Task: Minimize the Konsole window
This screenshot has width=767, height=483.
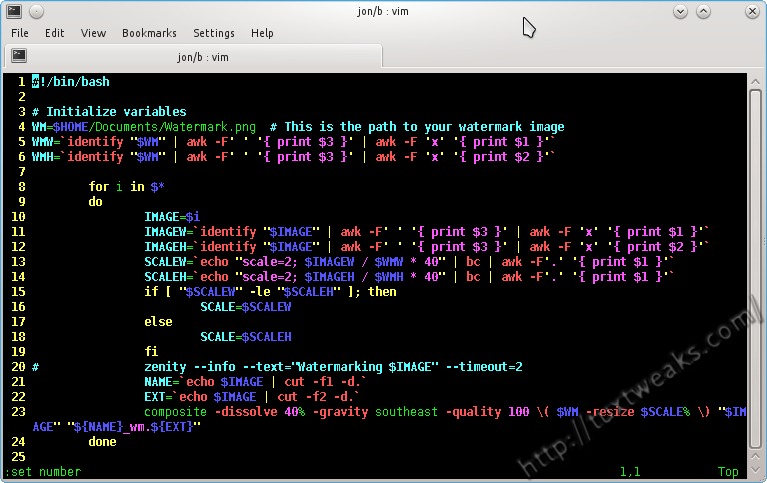Action: [680, 11]
